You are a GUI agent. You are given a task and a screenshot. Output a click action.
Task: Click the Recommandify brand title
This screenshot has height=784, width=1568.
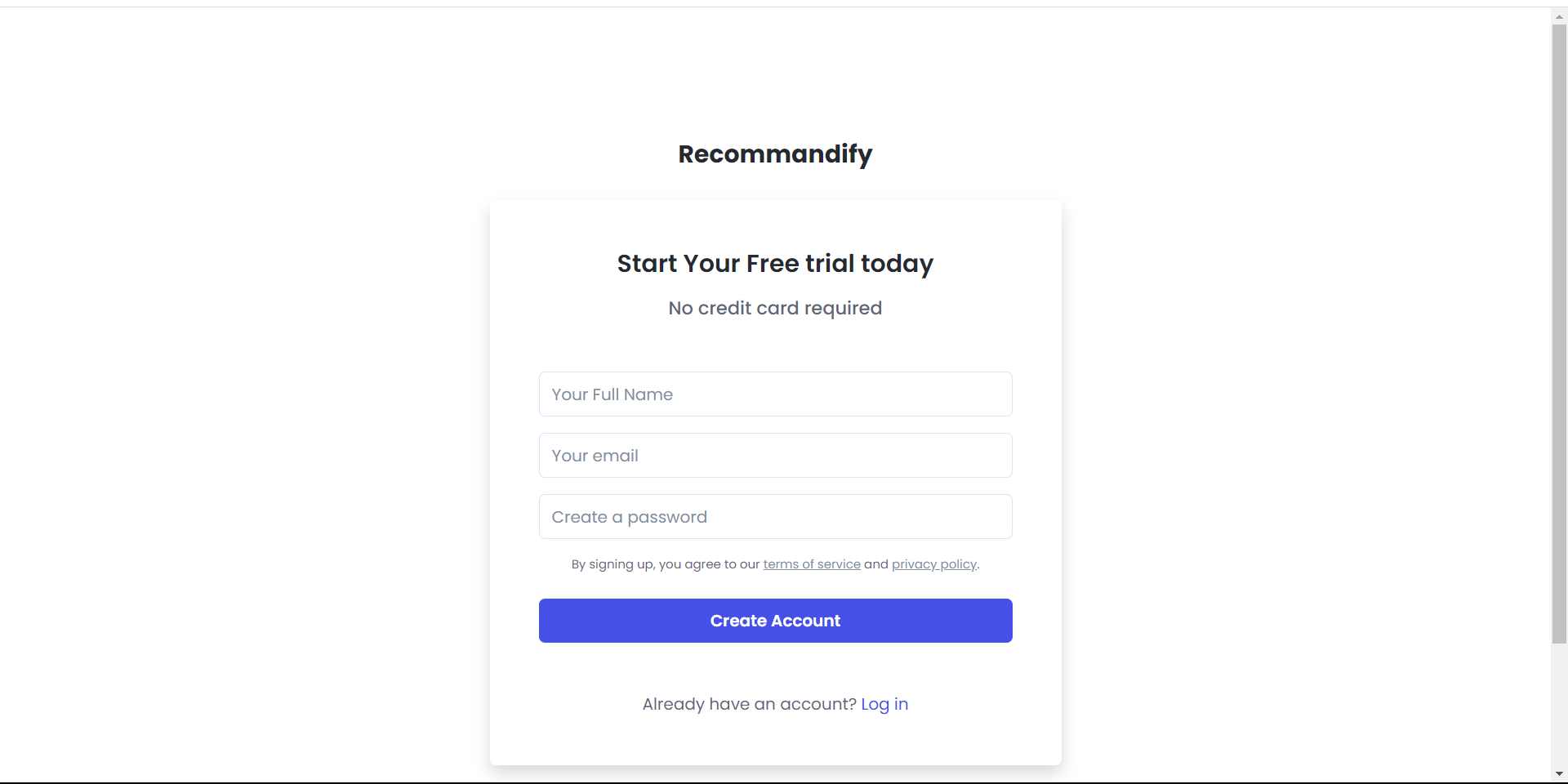coord(775,154)
